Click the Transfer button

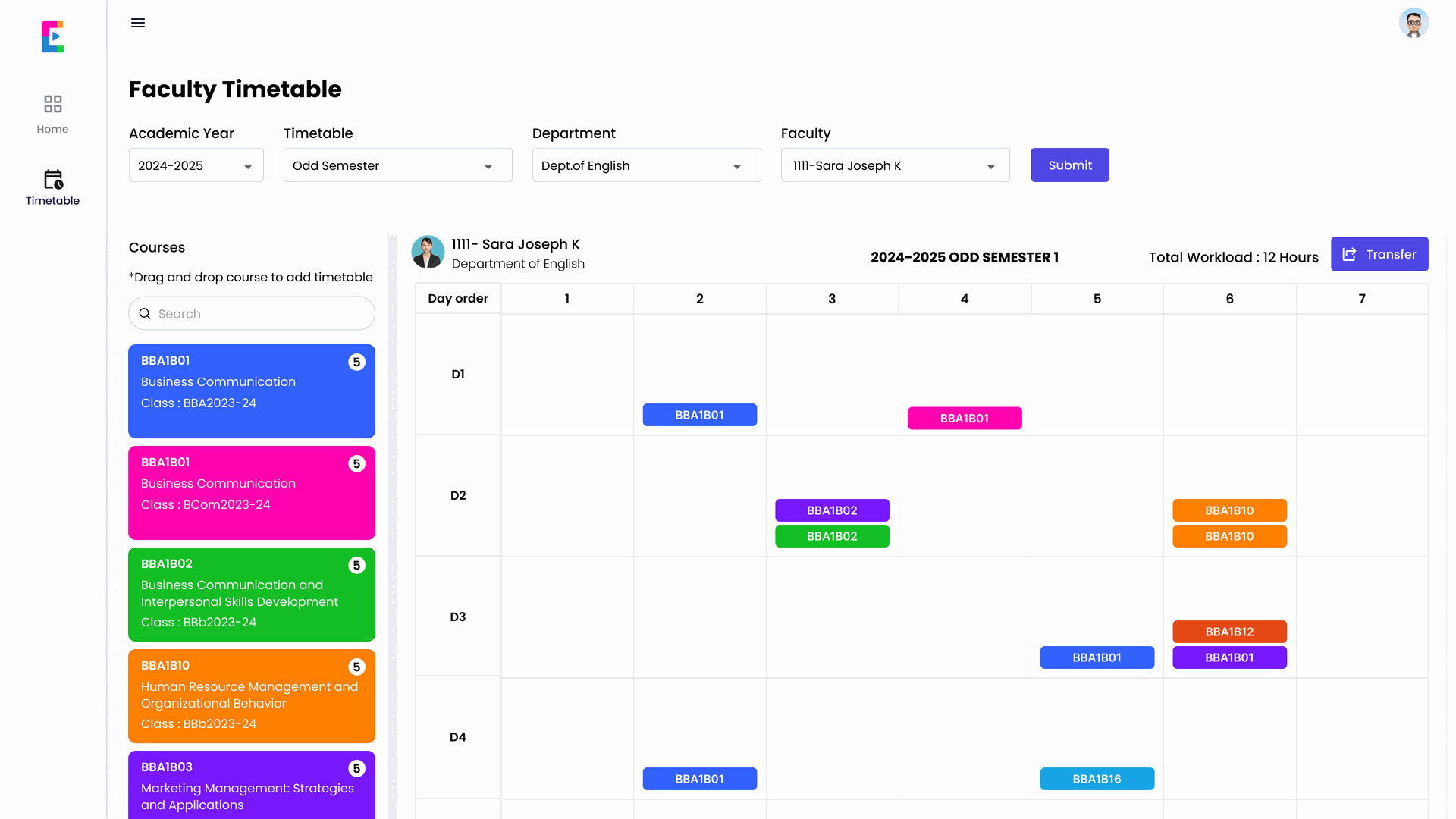tap(1379, 255)
